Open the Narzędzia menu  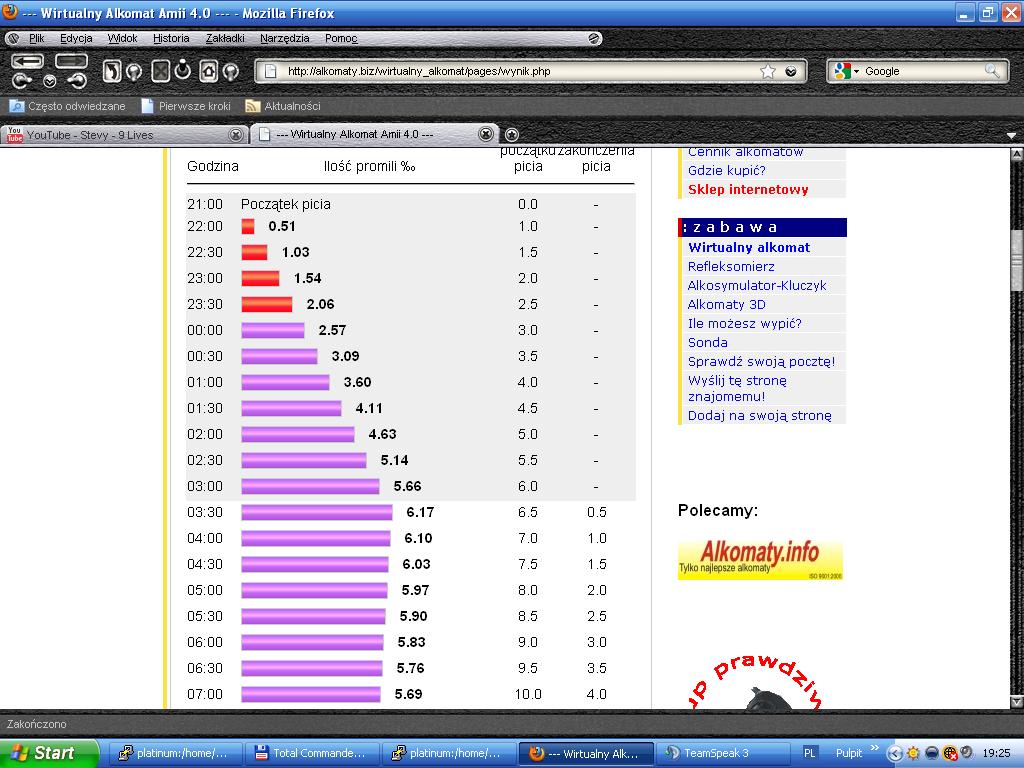pyautogui.click(x=284, y=38)
